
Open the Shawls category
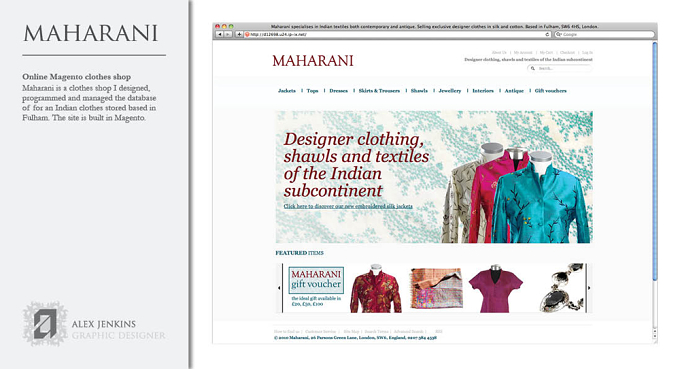[419, 91]
